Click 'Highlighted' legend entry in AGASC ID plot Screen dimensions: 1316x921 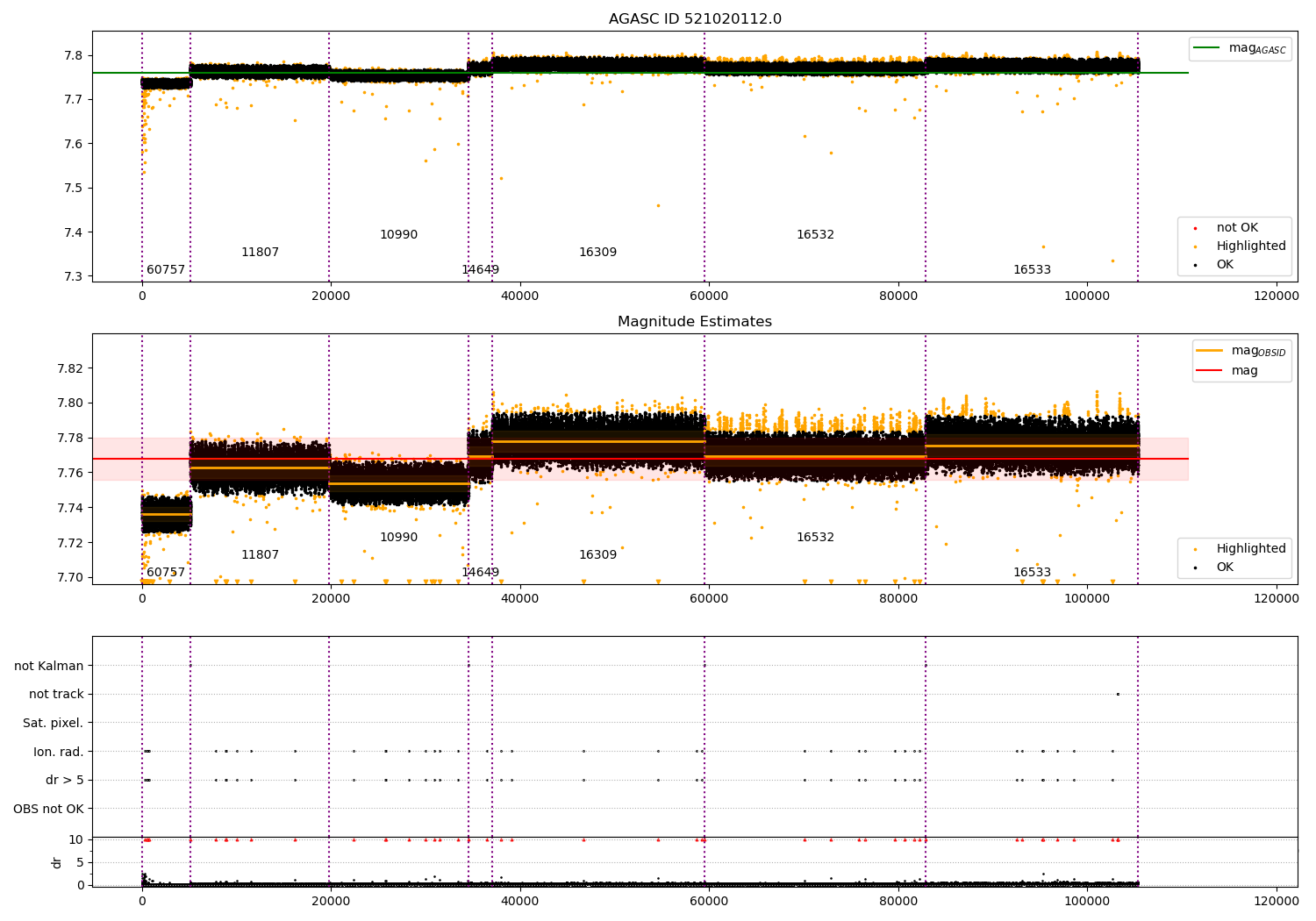coord(1238,246)
